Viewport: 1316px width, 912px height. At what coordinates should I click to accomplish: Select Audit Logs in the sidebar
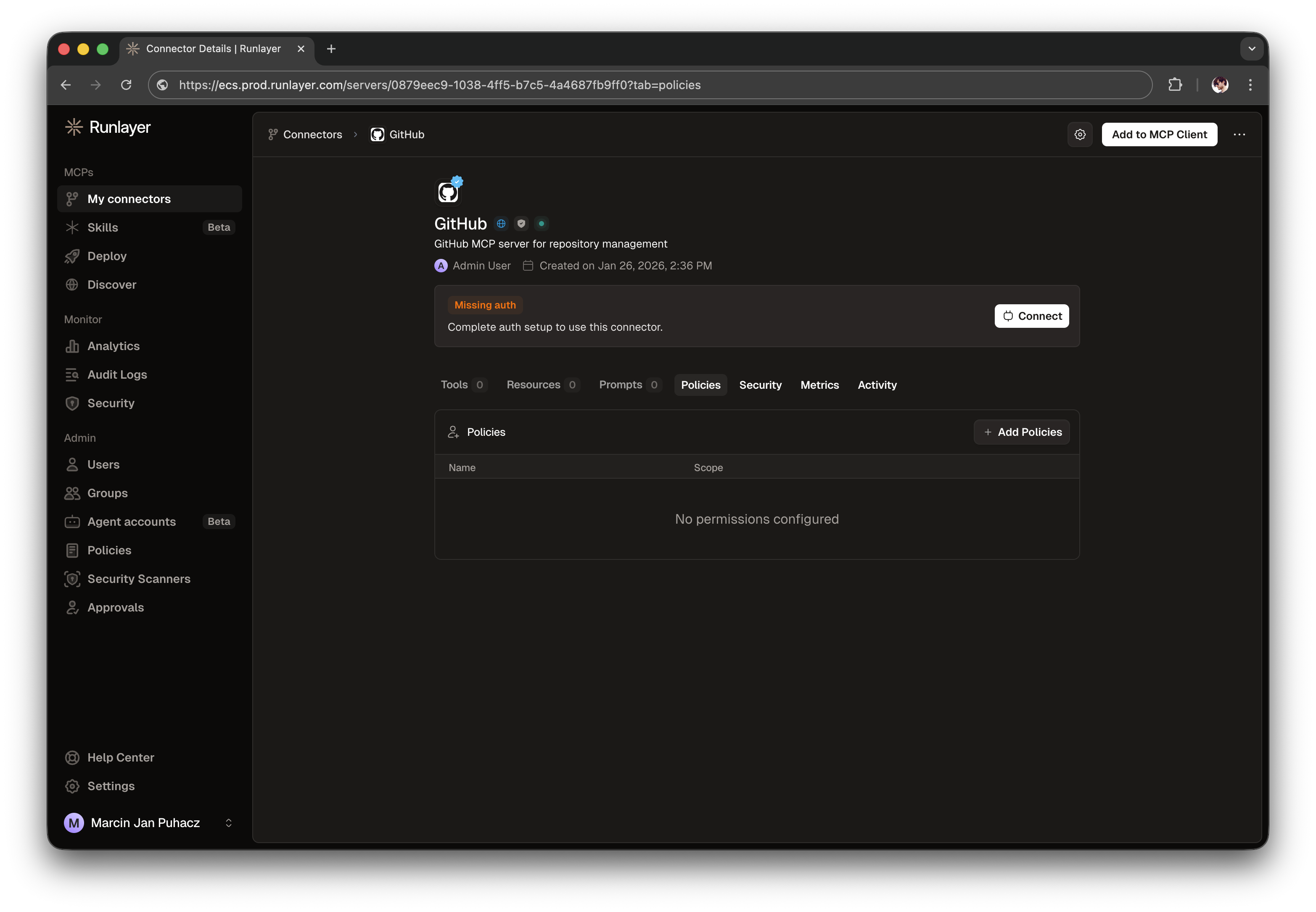(116, 374)
